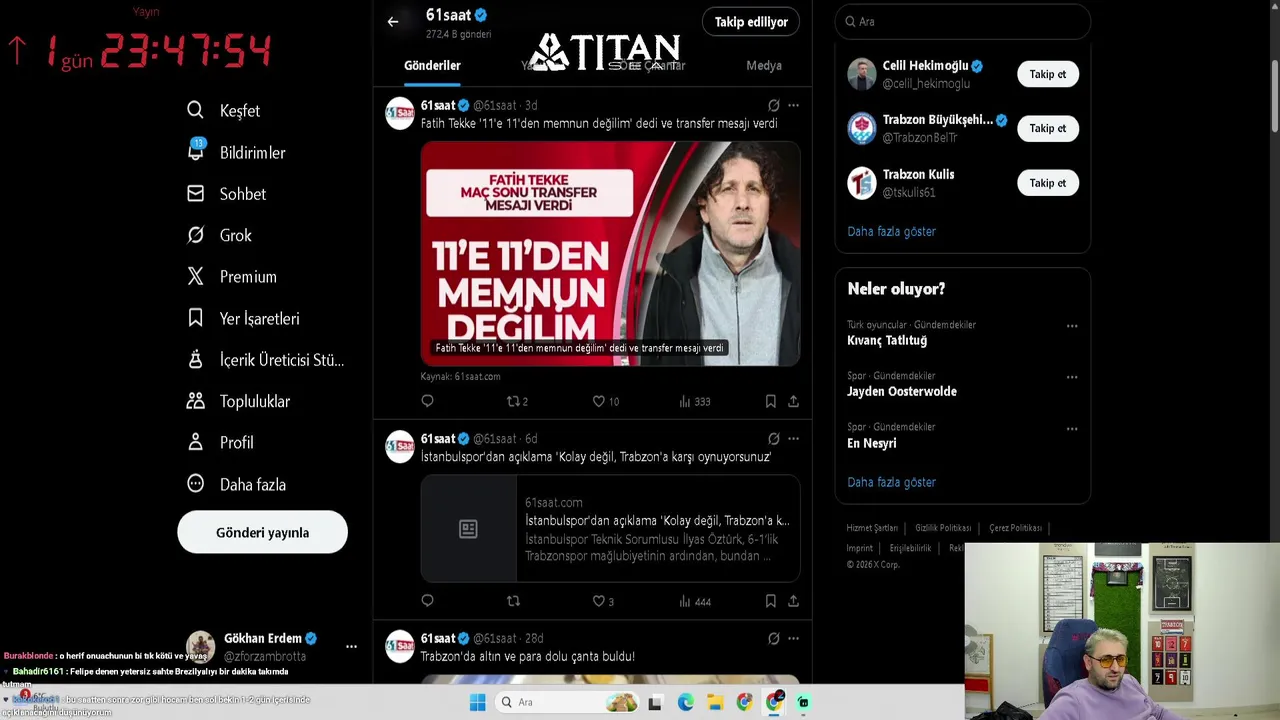1280x720 pixels.
Task: Open 61saat avatar on first post
Action: (x=400, y=114)
